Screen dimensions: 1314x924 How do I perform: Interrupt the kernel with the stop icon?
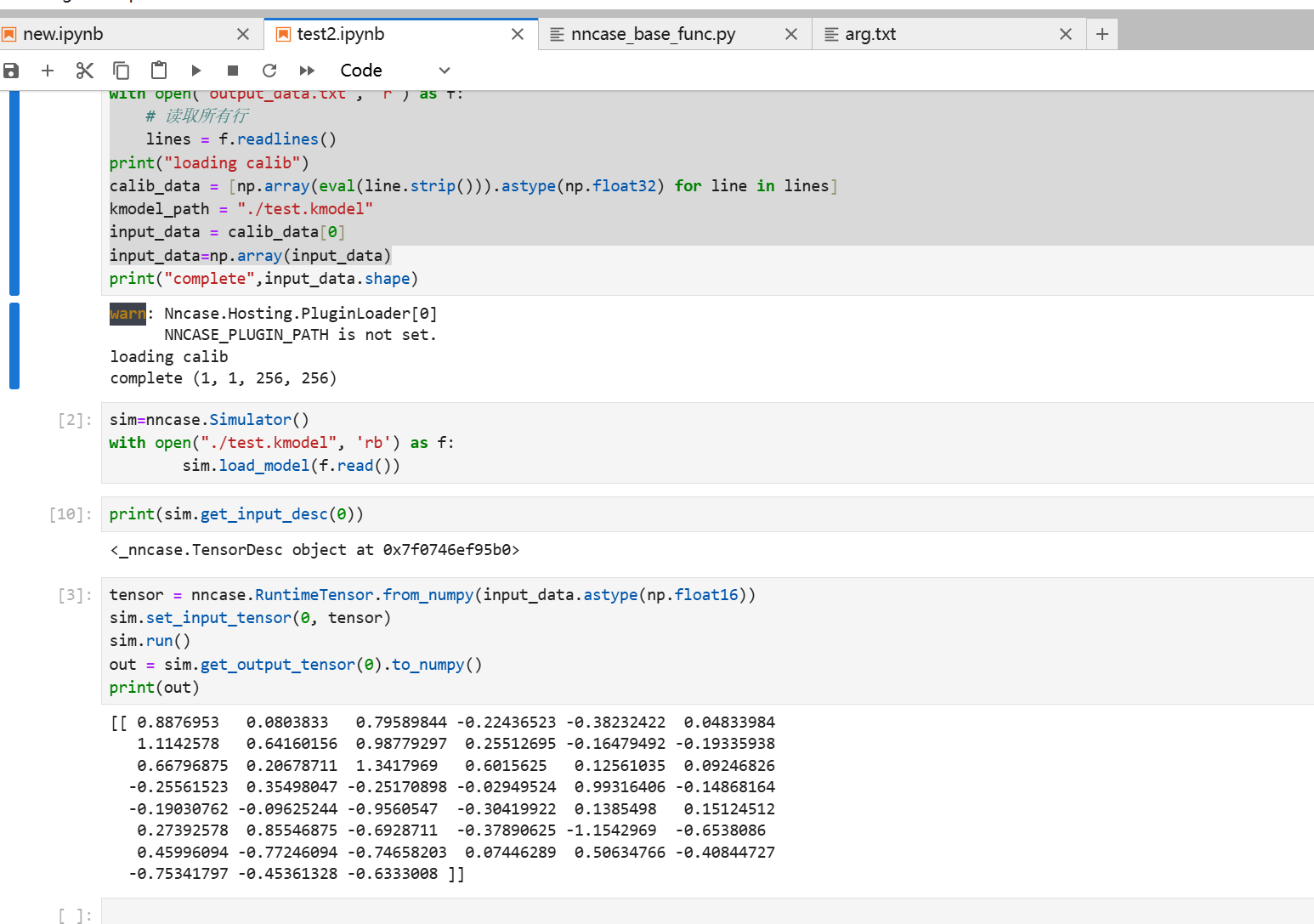pos(233,71)
